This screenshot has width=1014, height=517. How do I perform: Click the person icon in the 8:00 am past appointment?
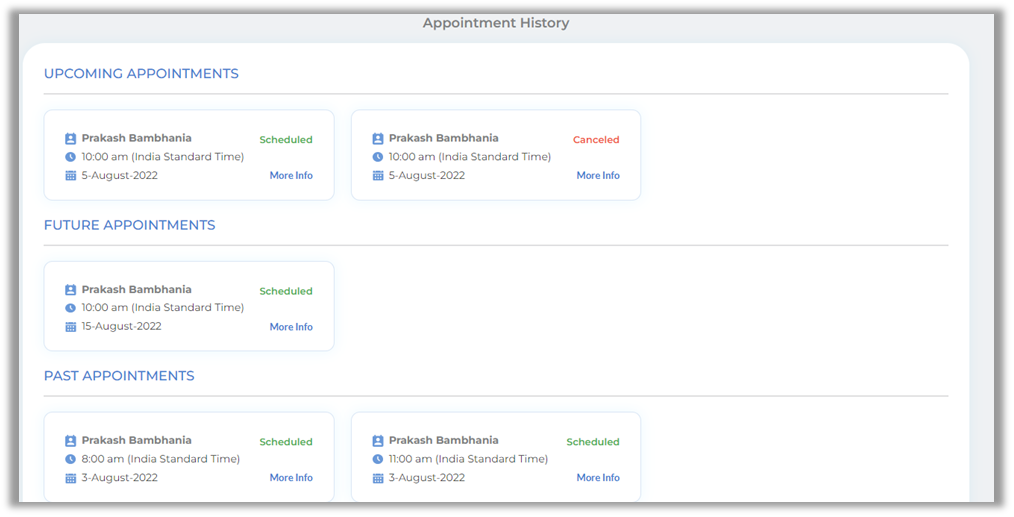click(70, 441)
